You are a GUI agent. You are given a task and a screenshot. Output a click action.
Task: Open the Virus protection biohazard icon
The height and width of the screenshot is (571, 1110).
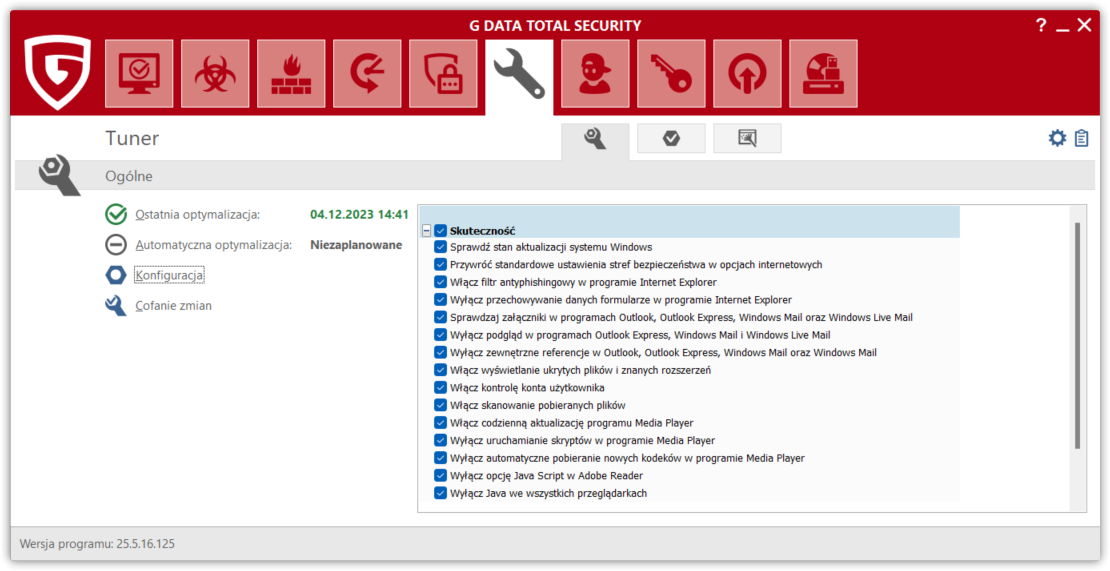point(215,74)
